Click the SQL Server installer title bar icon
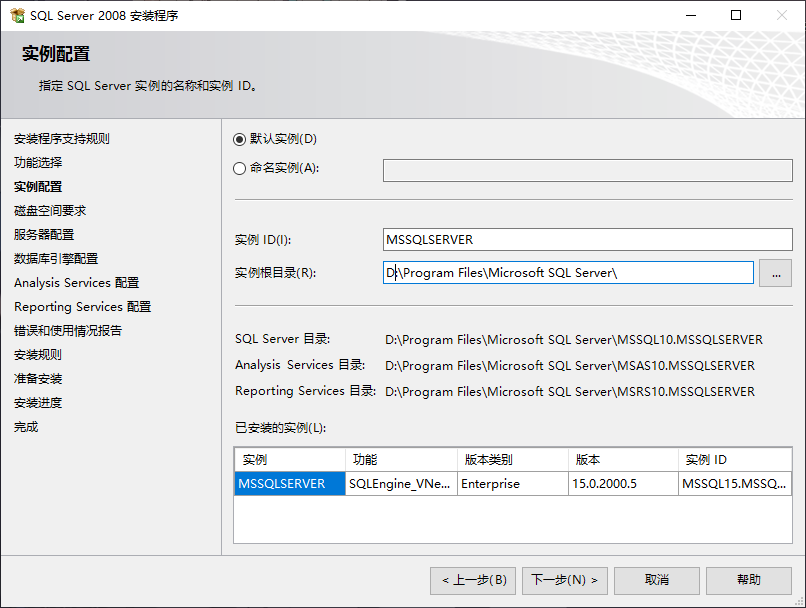 point(17,15)
